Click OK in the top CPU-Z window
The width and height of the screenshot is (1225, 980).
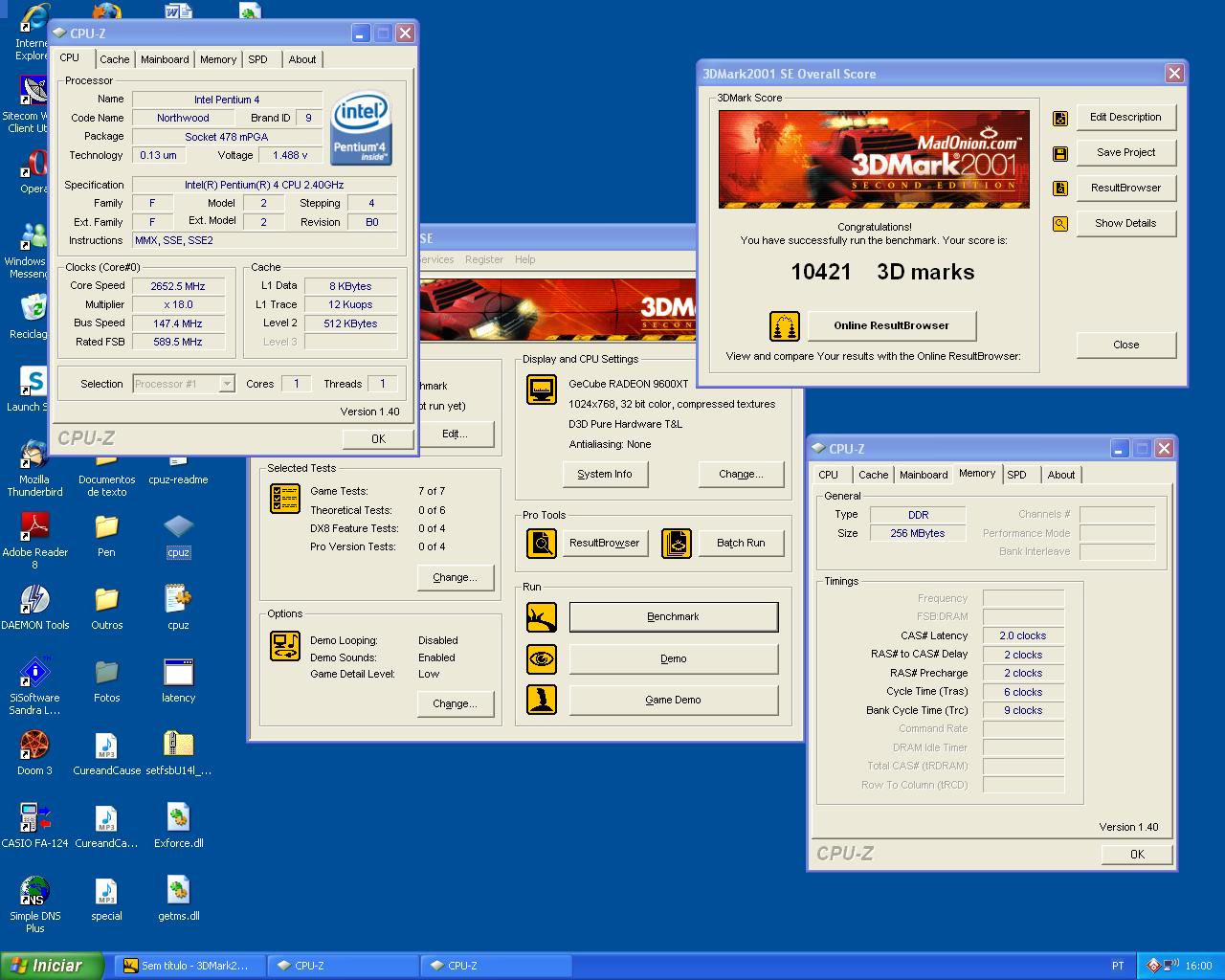[378, 438]
